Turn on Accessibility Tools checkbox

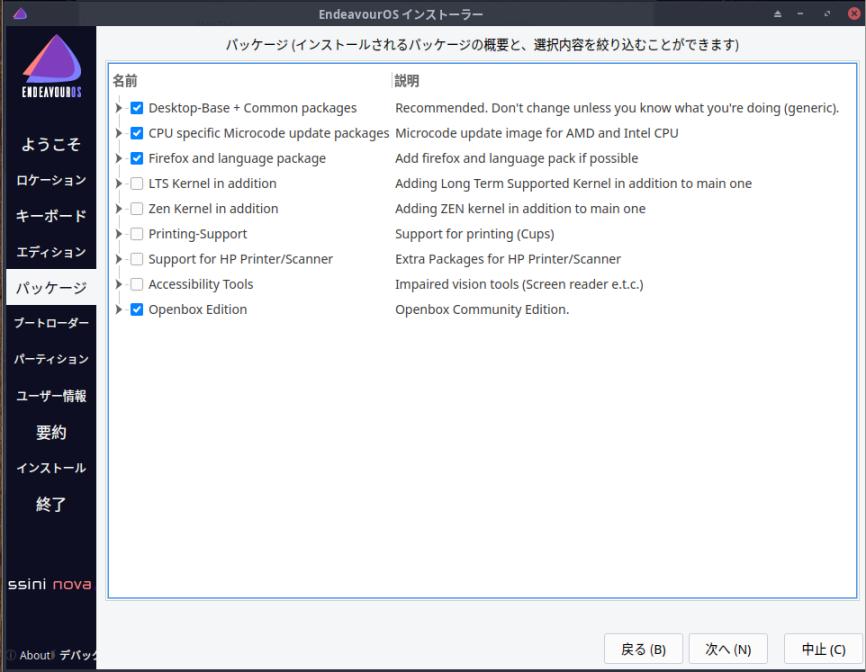(x=136, y=284)
